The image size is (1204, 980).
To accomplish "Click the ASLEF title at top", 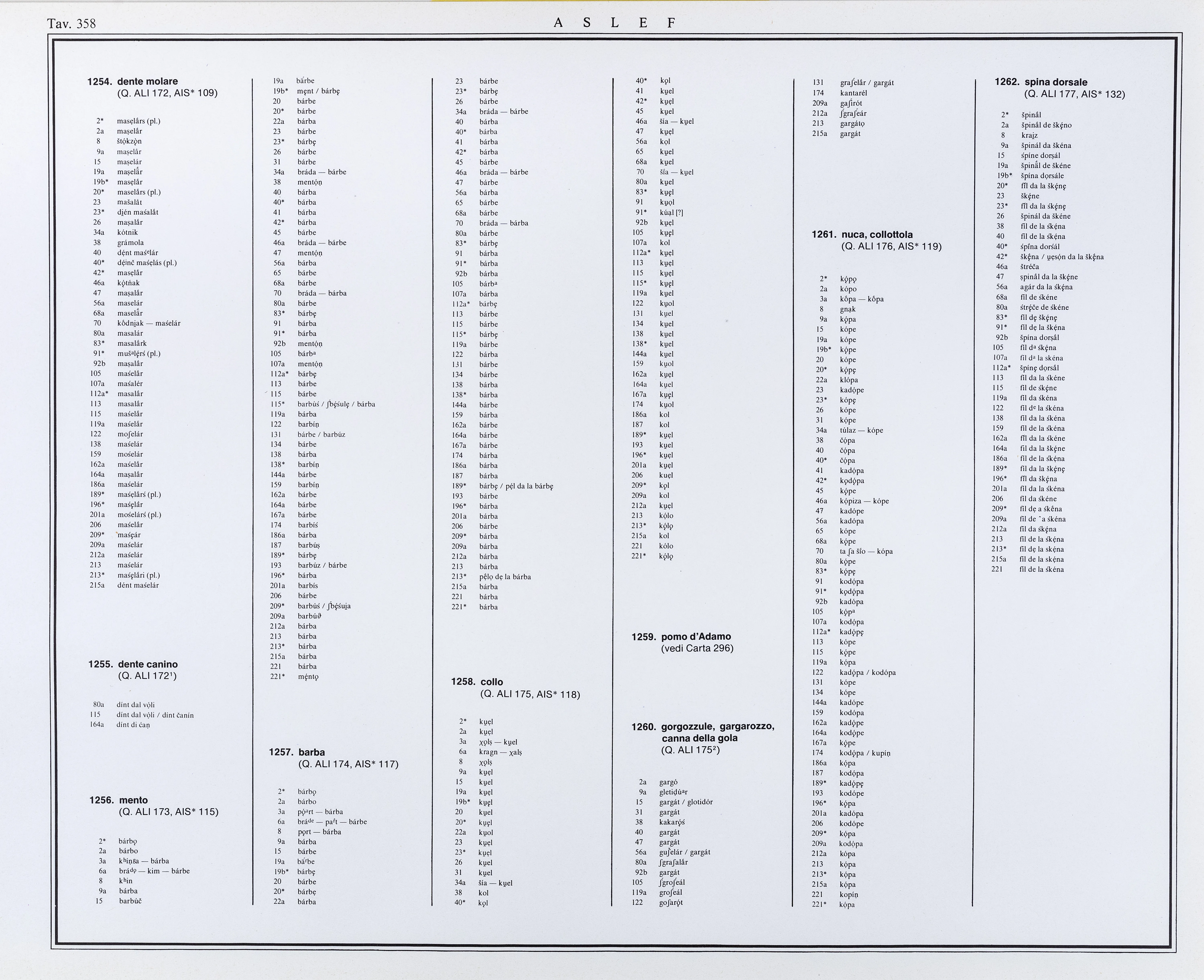I will coord(614,23).
